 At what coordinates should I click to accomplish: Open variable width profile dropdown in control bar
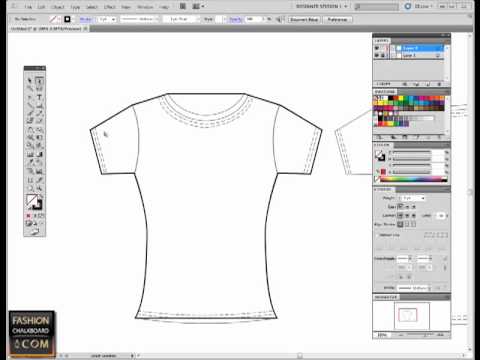pos(157,19)
